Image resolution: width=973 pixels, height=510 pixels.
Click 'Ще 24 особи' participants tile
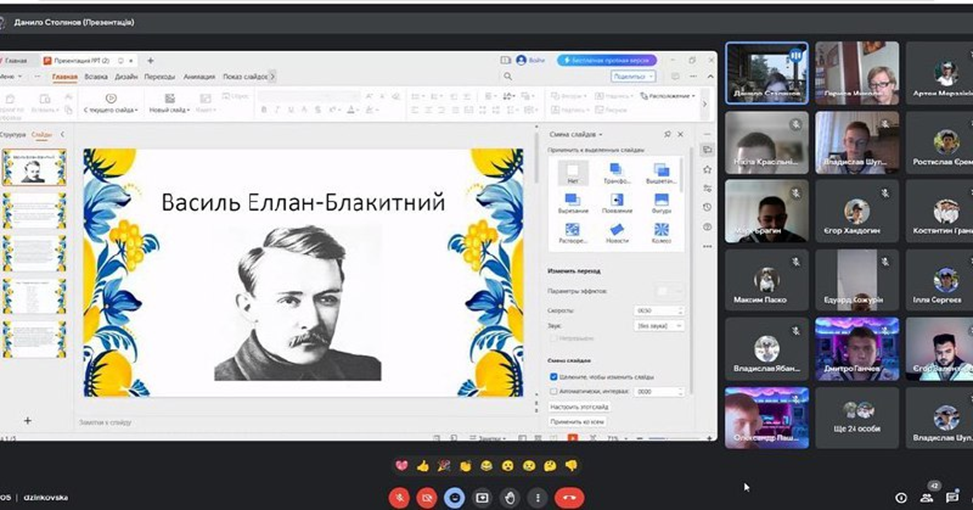(x=857, y=418)
